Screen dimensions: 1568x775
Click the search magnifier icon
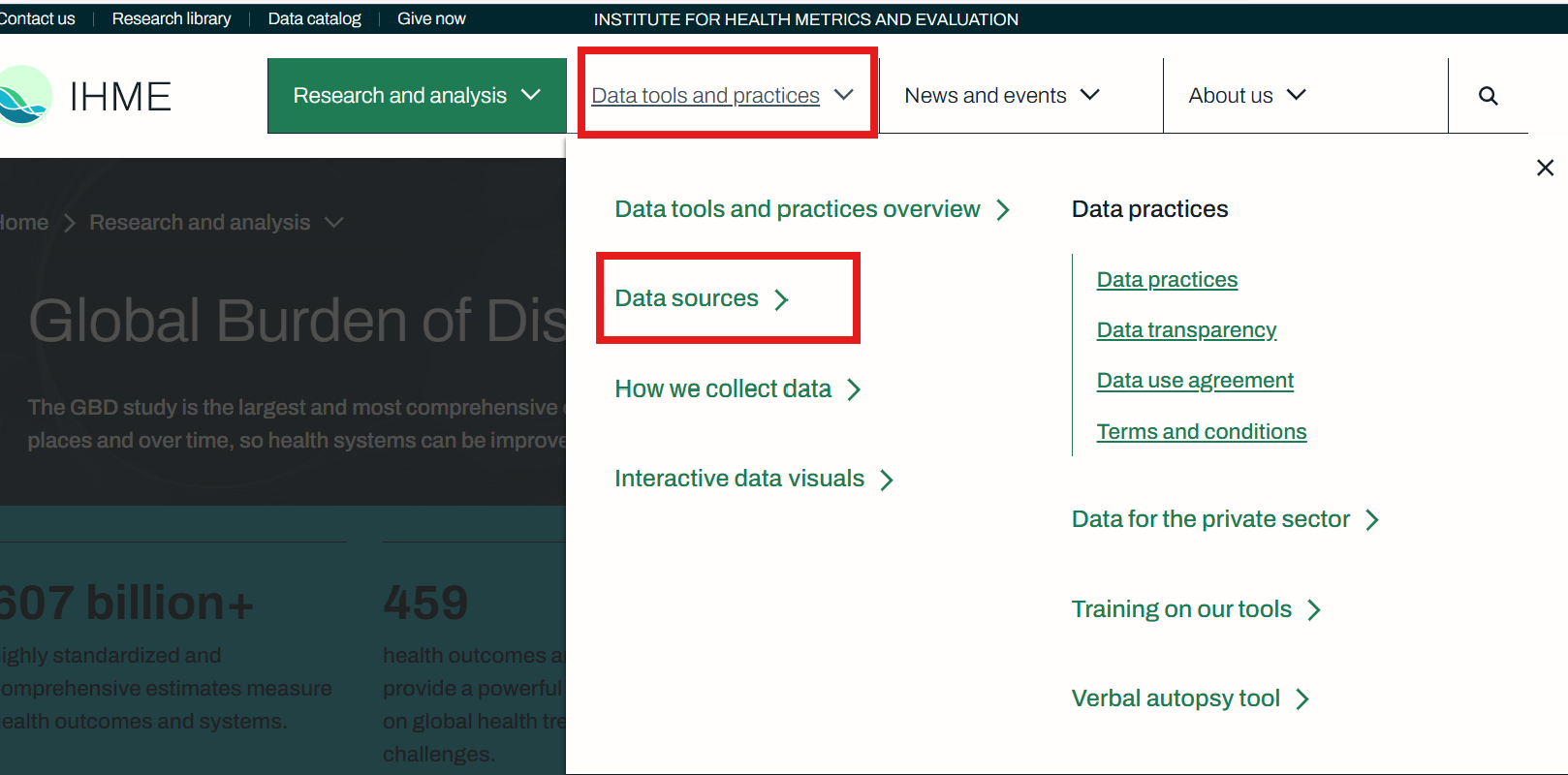click(x=1488, y=96)
